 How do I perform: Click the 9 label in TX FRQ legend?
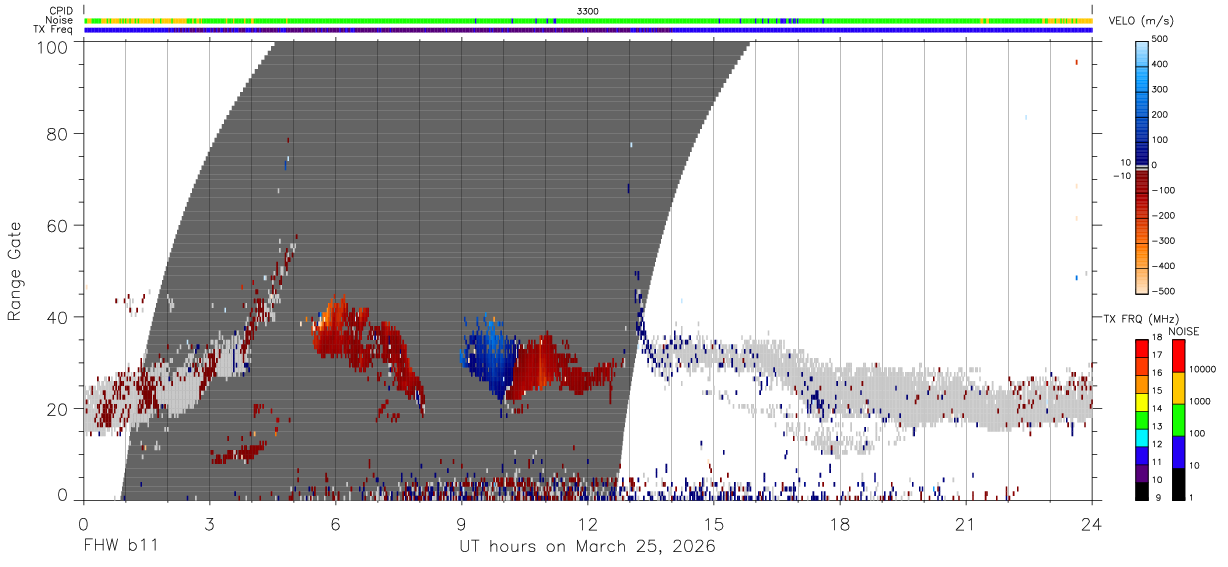[x=1156, y=497]
